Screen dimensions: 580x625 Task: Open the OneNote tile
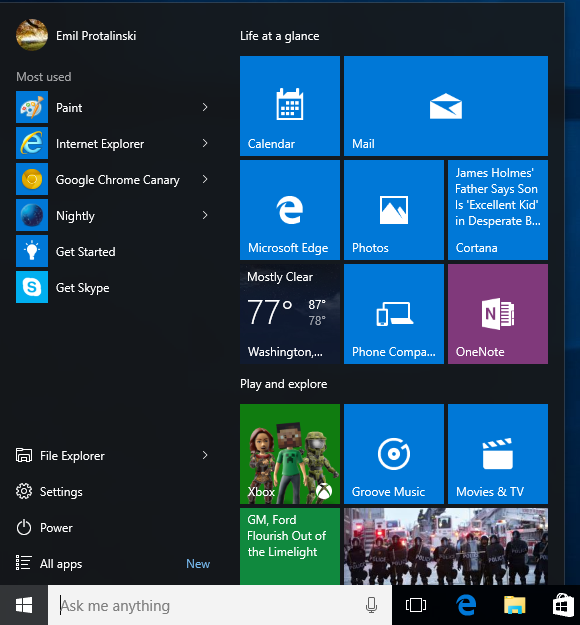point(498,314)
